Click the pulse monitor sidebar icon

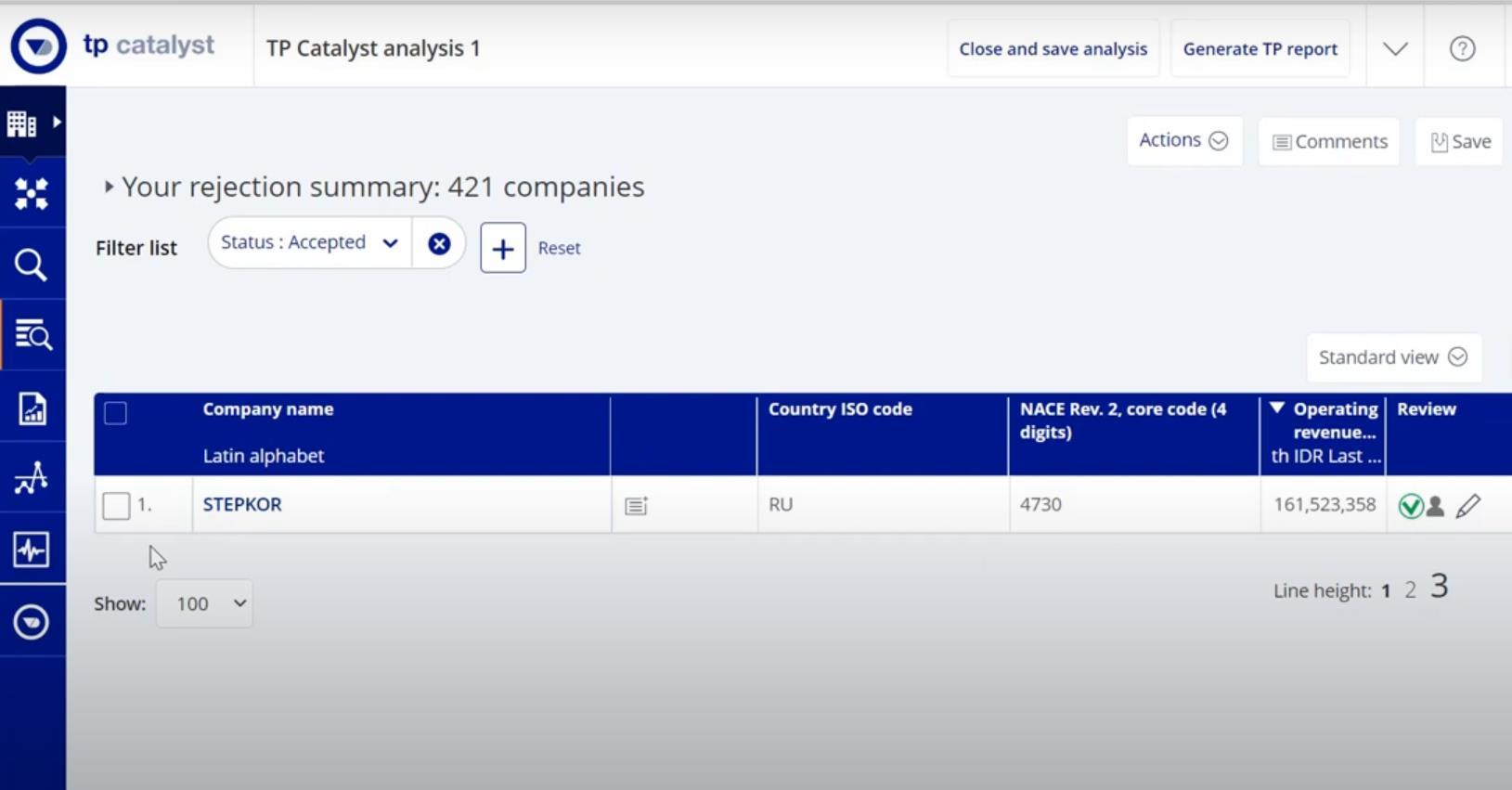pos(32,550)
